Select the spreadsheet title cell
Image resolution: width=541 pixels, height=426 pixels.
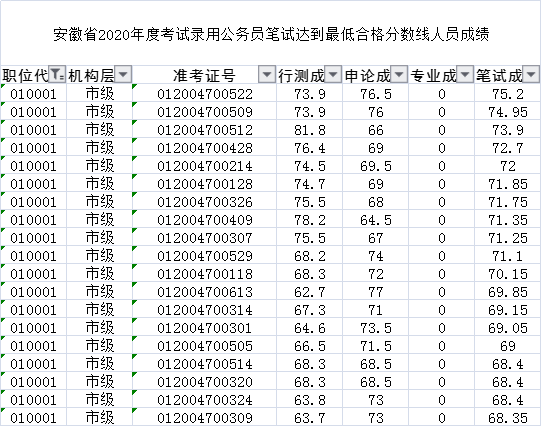tap(270, 34)
